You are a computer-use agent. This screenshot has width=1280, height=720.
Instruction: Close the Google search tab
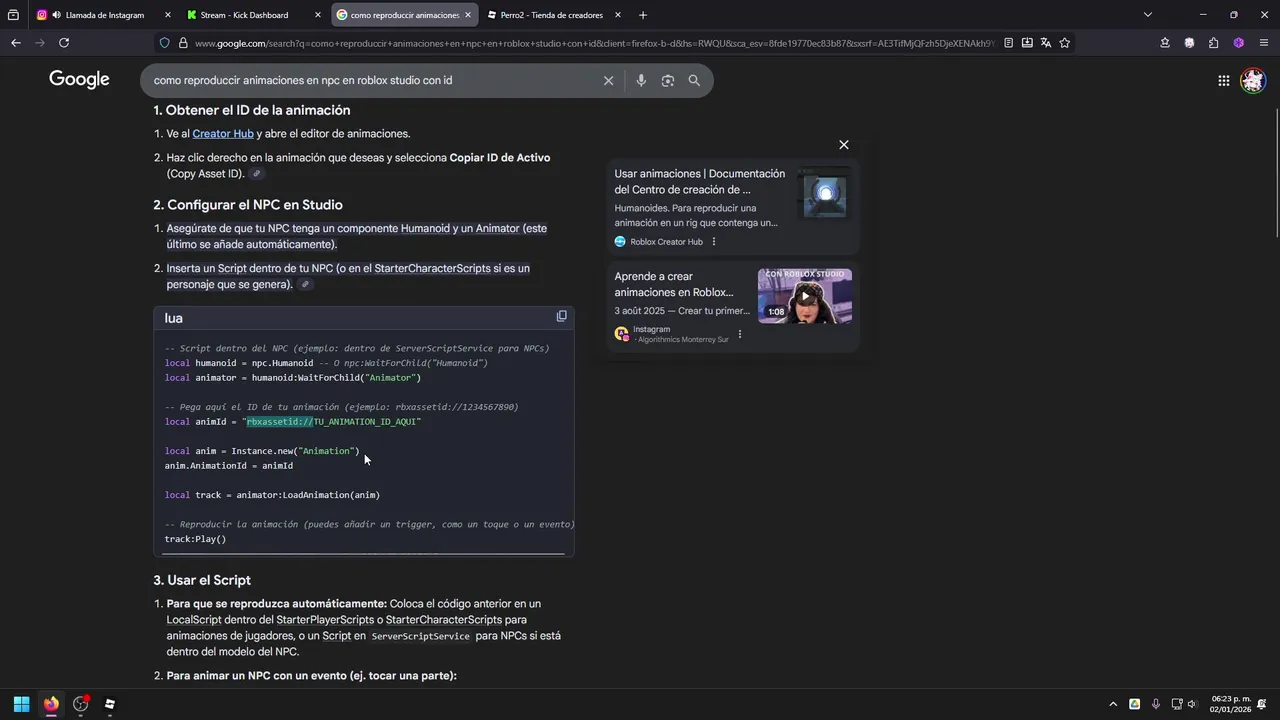pyautogui.click(x=467, y=15)
